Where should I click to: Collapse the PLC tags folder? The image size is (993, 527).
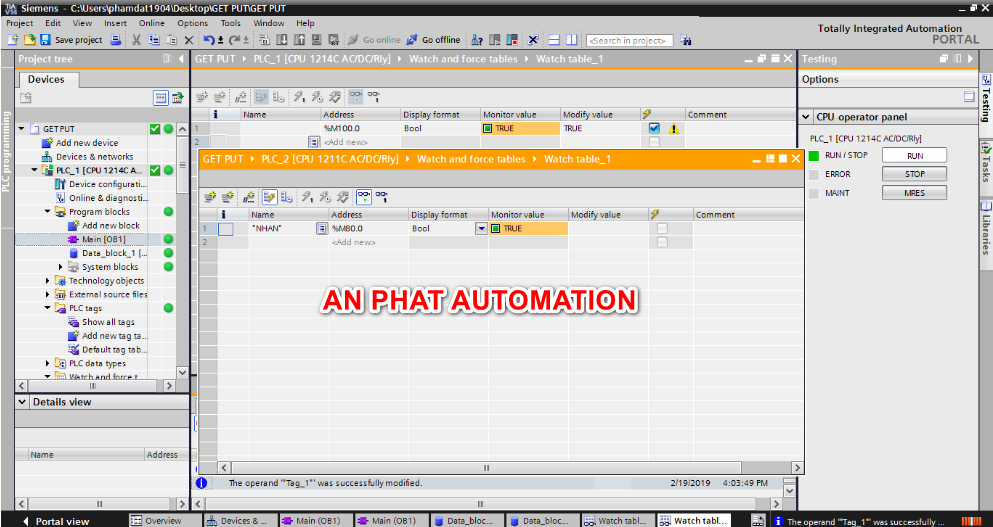[48, 308]
